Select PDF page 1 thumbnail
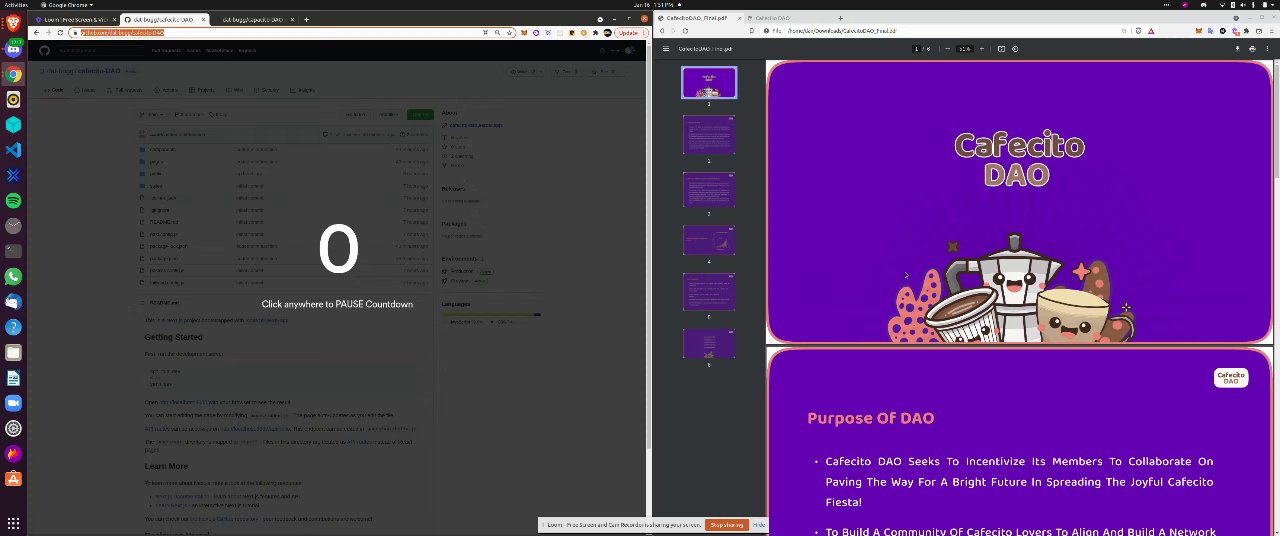This screenshot has height=536, width=1280. pyautogui.click(x=709, y=82)
